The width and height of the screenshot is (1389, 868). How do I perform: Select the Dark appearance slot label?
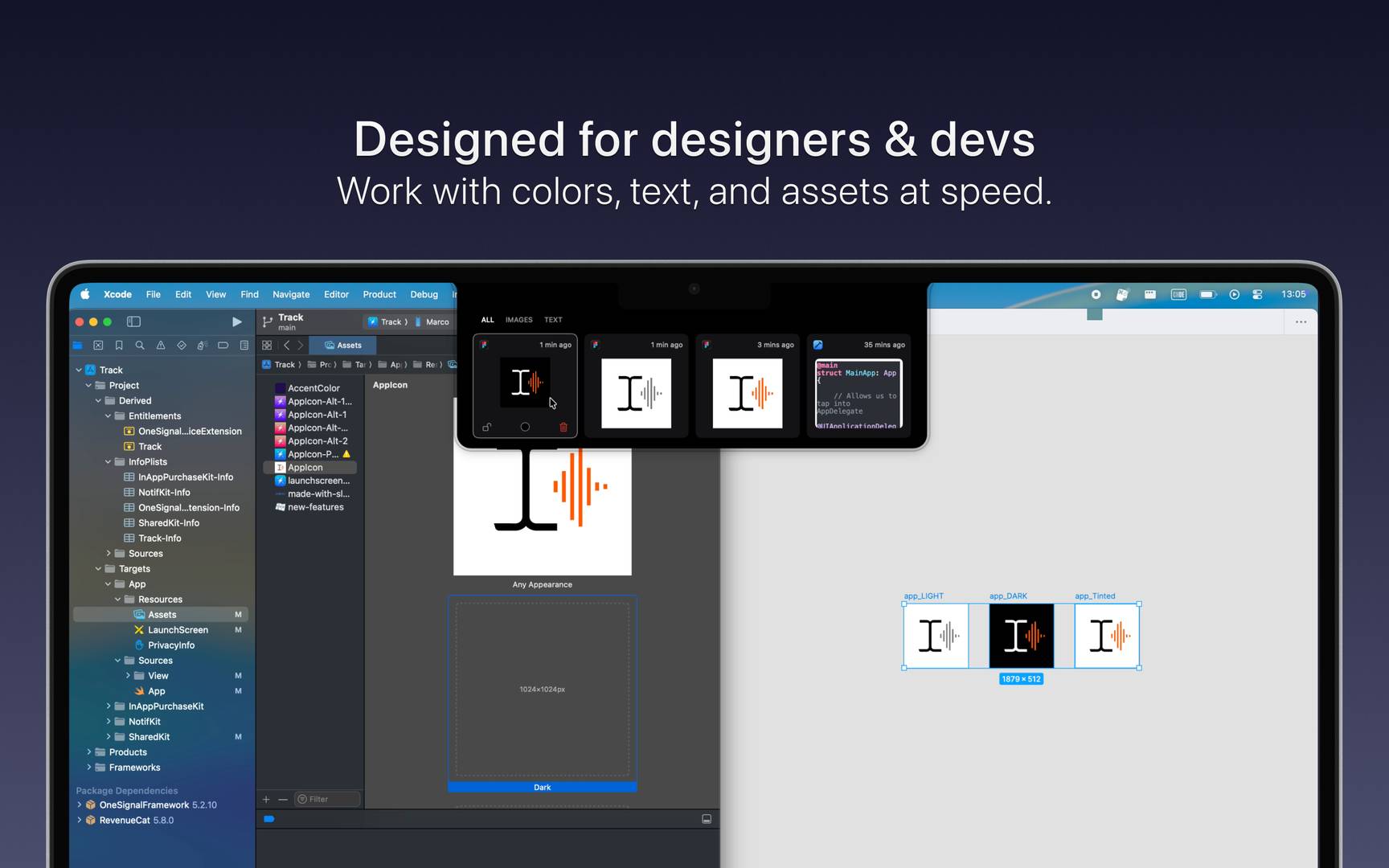pos(543,788)
